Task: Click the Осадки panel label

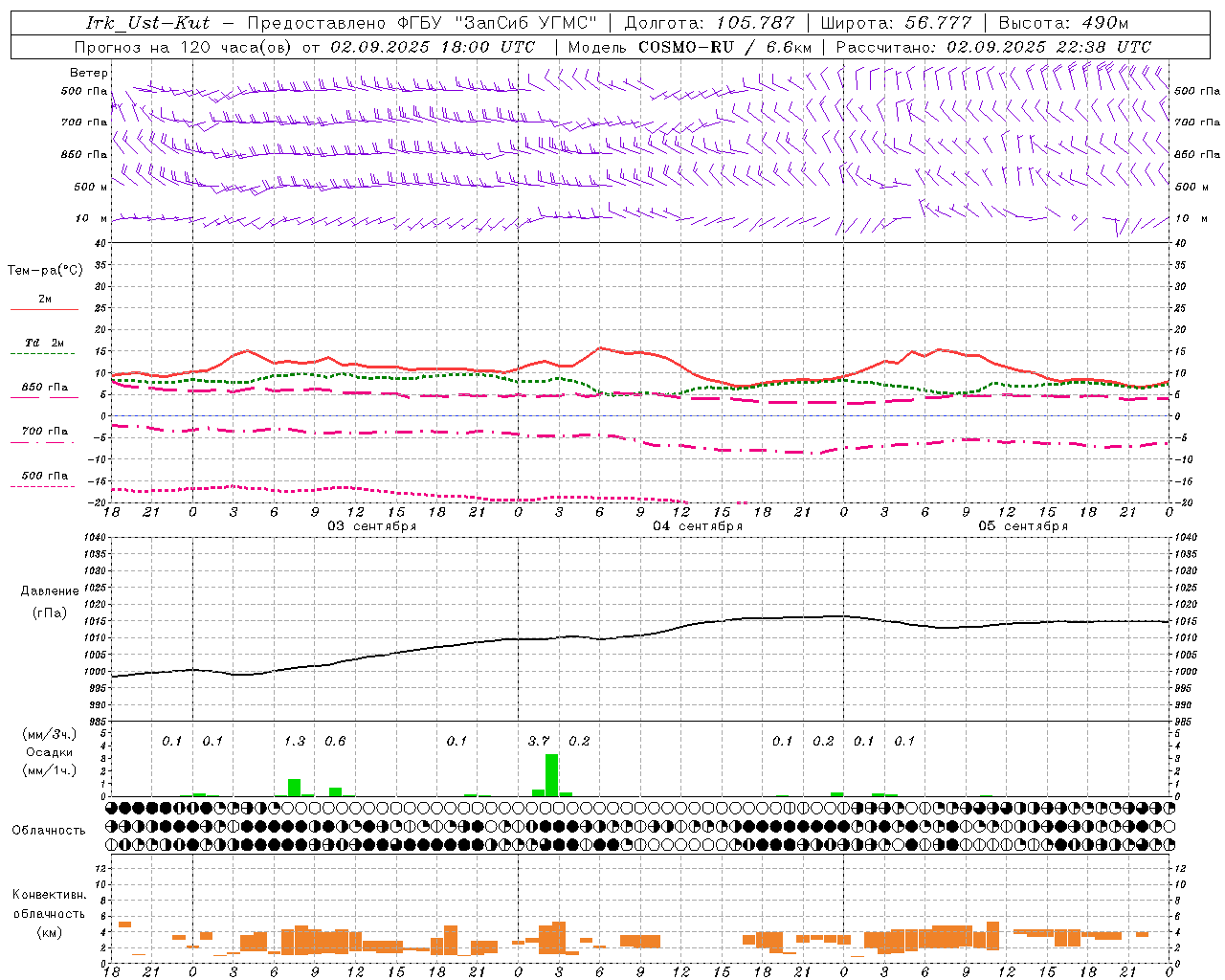Action: click(50, 752)
